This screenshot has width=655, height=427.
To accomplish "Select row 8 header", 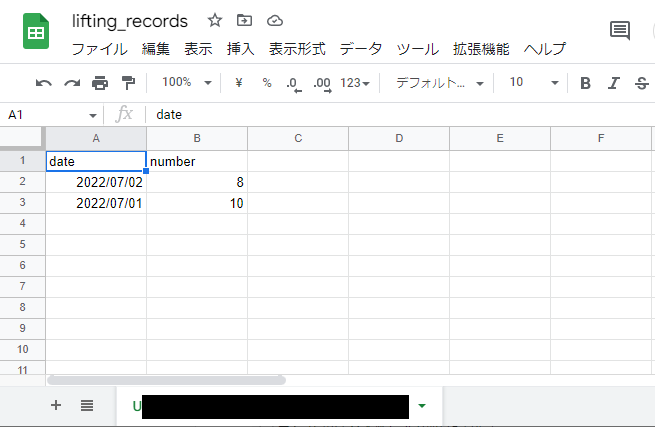I will (23, 308).
